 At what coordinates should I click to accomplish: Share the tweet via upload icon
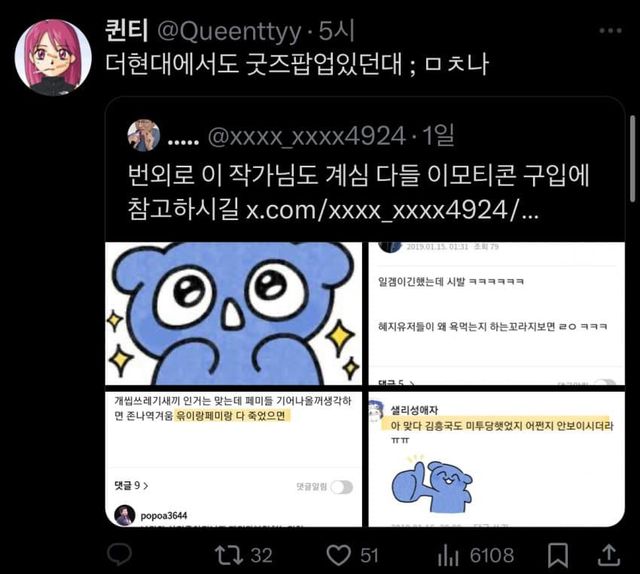point(609,555)
